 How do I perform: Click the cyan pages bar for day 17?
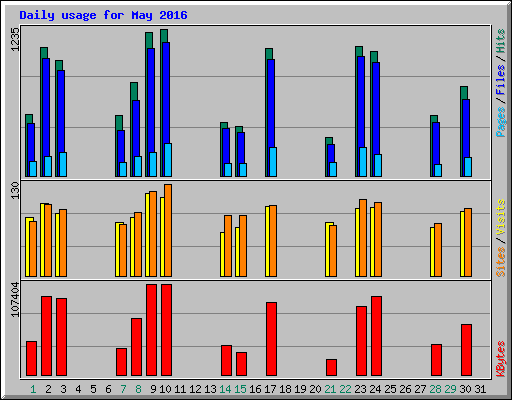273,162
